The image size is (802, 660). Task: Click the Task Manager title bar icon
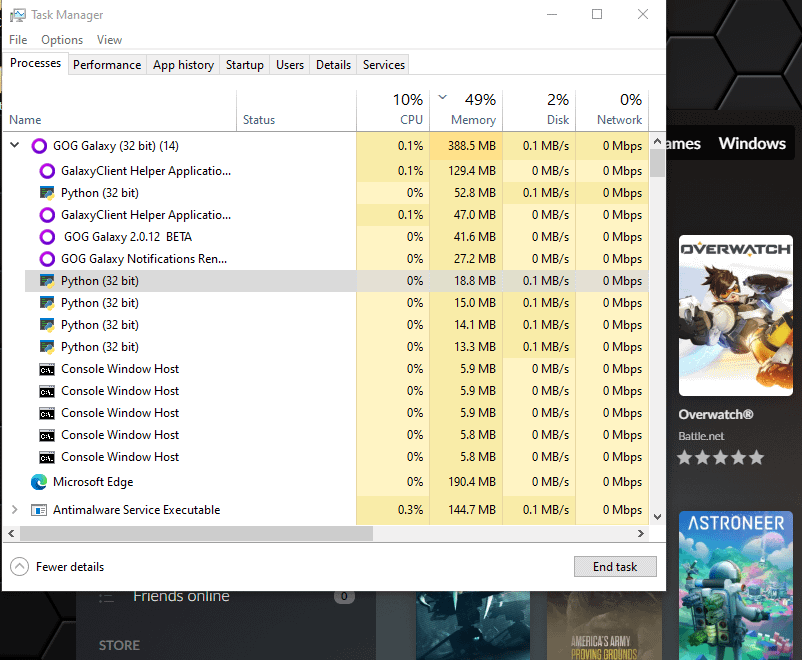tap(18, 15)
